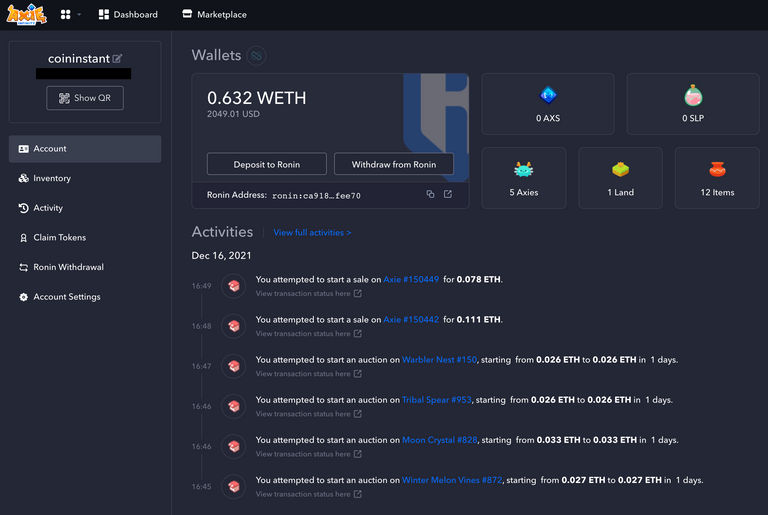
Task: View transaction status for Moon Crystal auction
Action: click(309, 454)
